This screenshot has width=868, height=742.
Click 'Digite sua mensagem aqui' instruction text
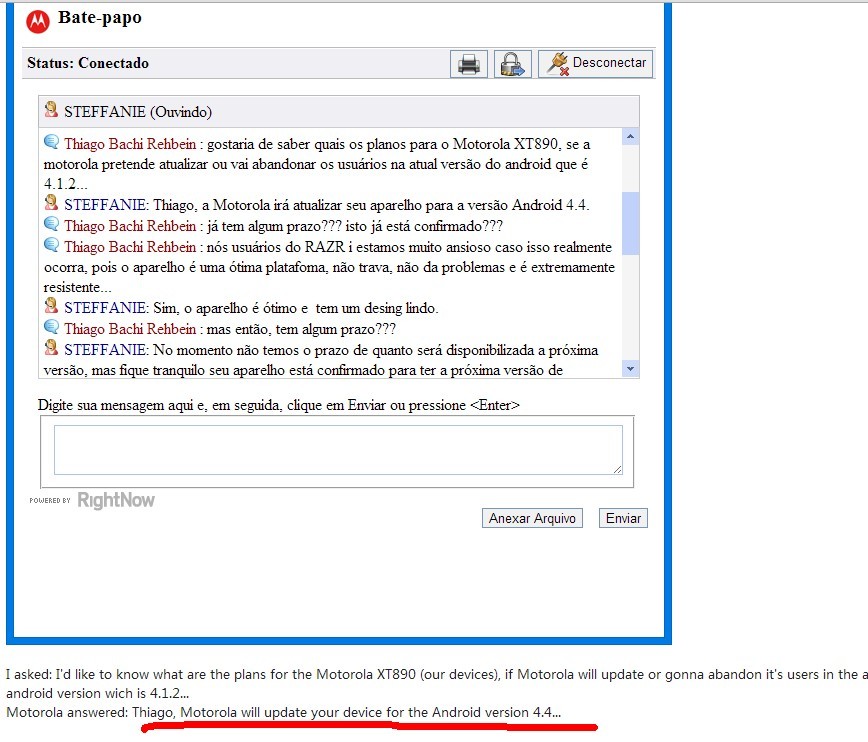(x=278, y=405)
